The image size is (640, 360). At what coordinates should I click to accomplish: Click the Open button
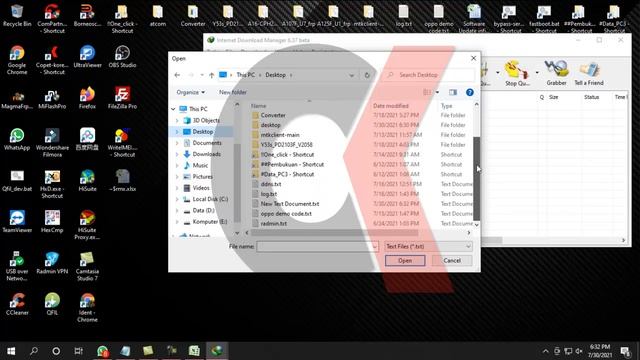coord(405,260)
